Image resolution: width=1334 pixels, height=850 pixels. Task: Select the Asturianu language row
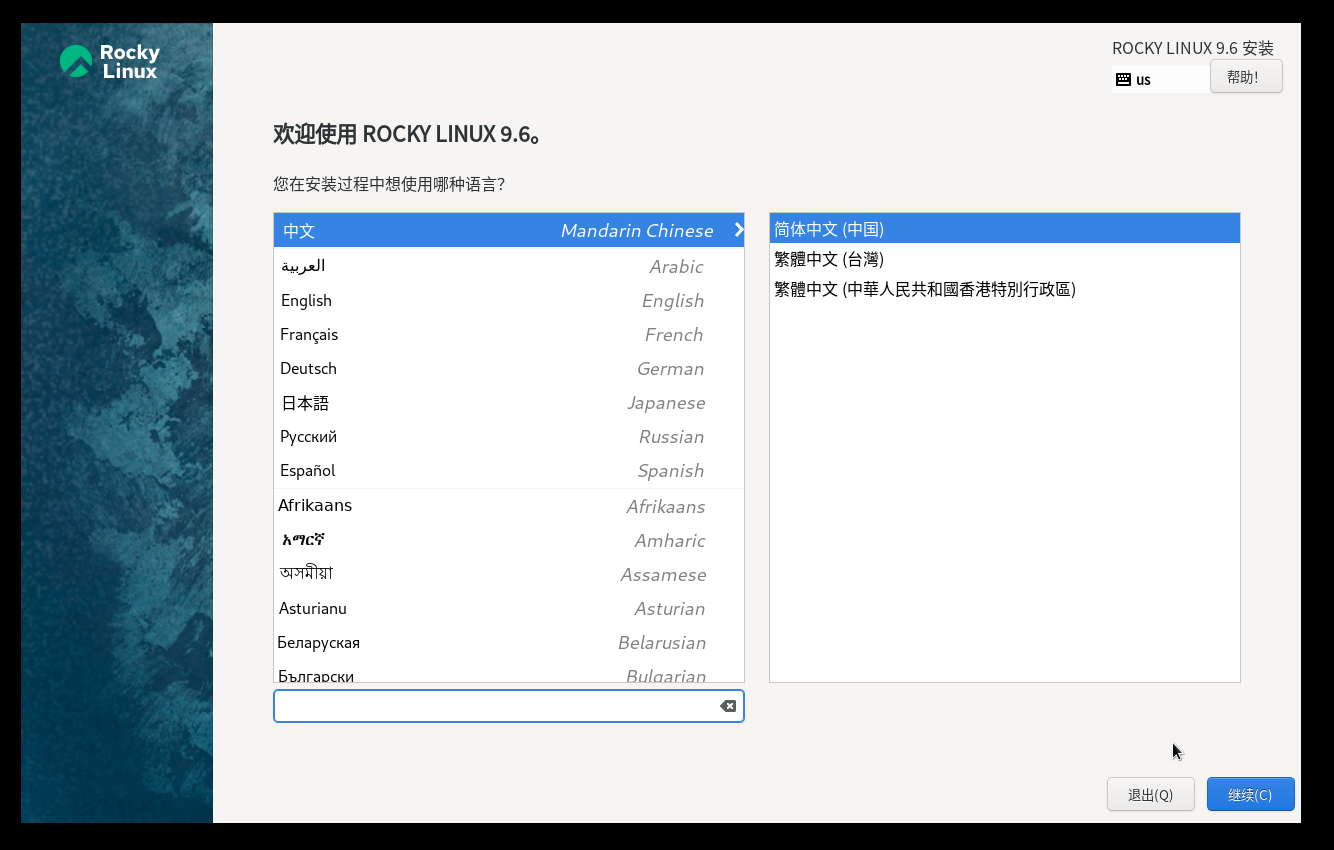pos(509,608)
